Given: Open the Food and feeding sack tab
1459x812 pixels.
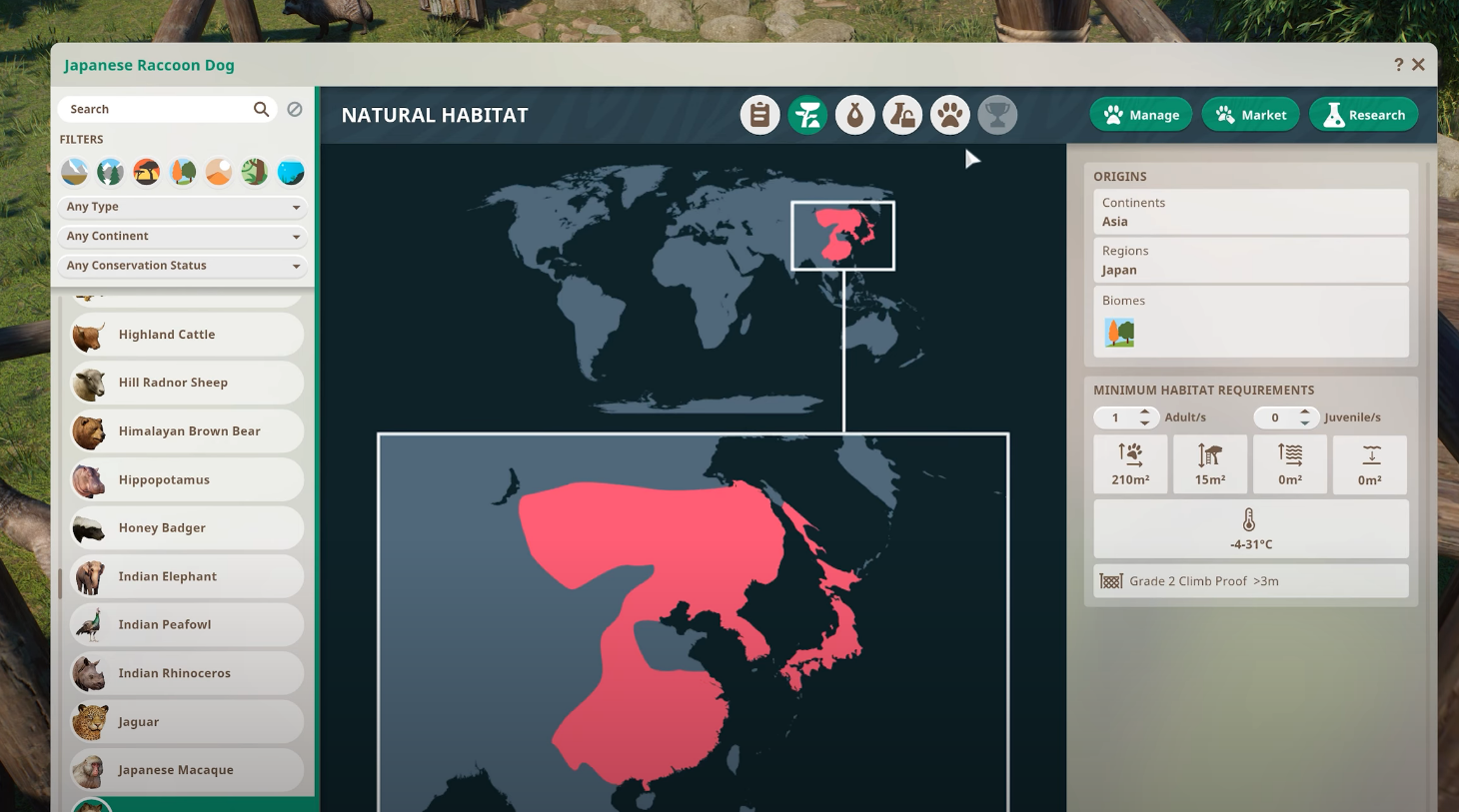Looking at the screenshot, I should coord(854,115).
